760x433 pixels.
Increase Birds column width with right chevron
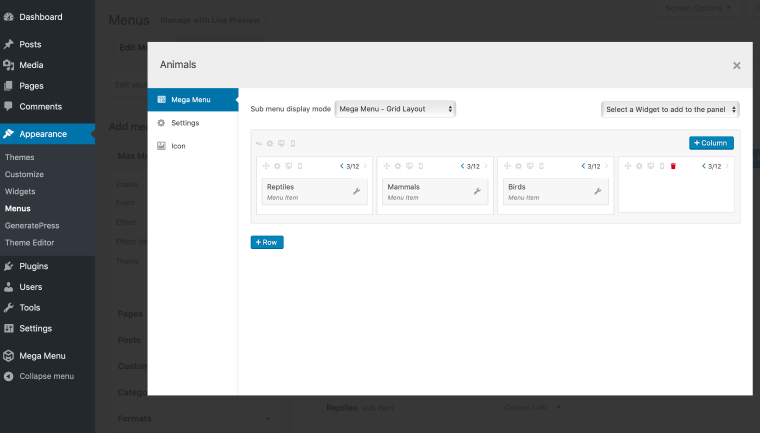click(606, 166)
